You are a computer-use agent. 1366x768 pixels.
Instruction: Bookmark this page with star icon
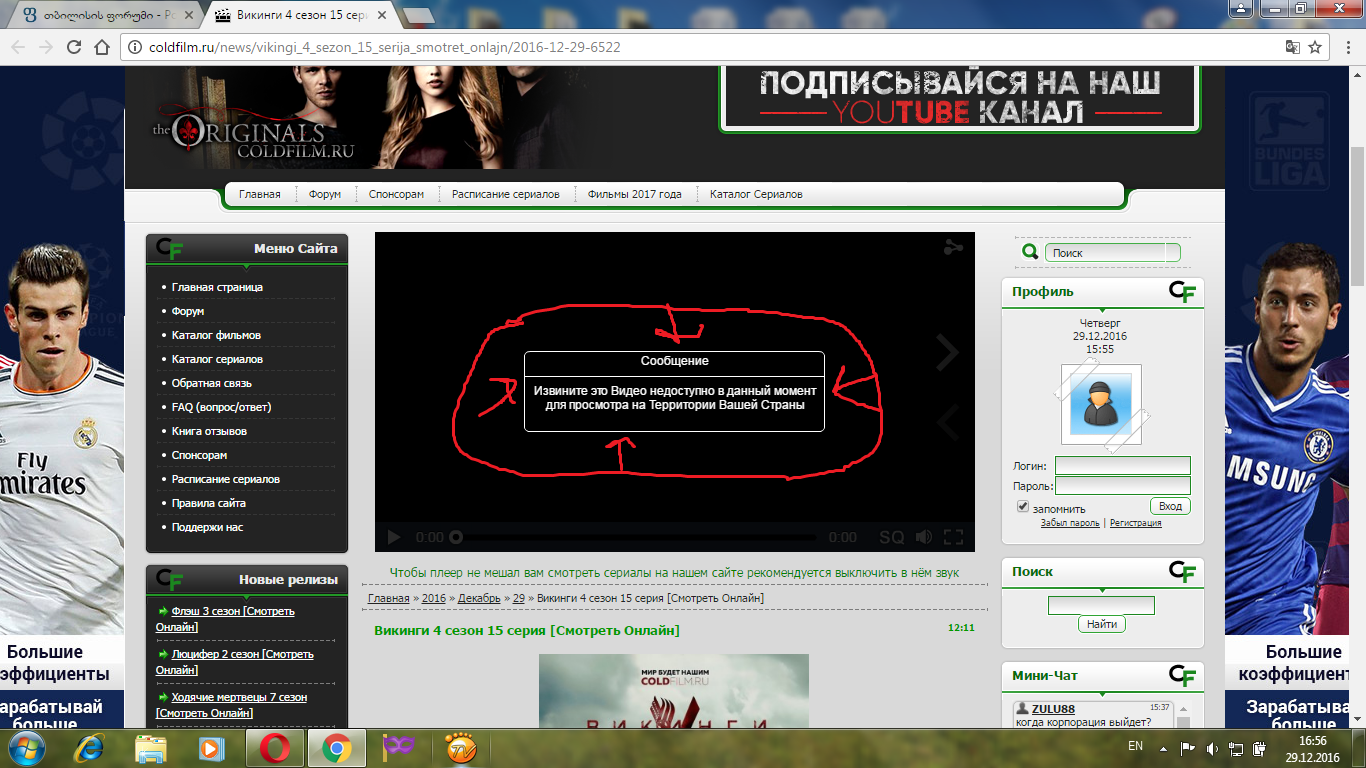1316,47
